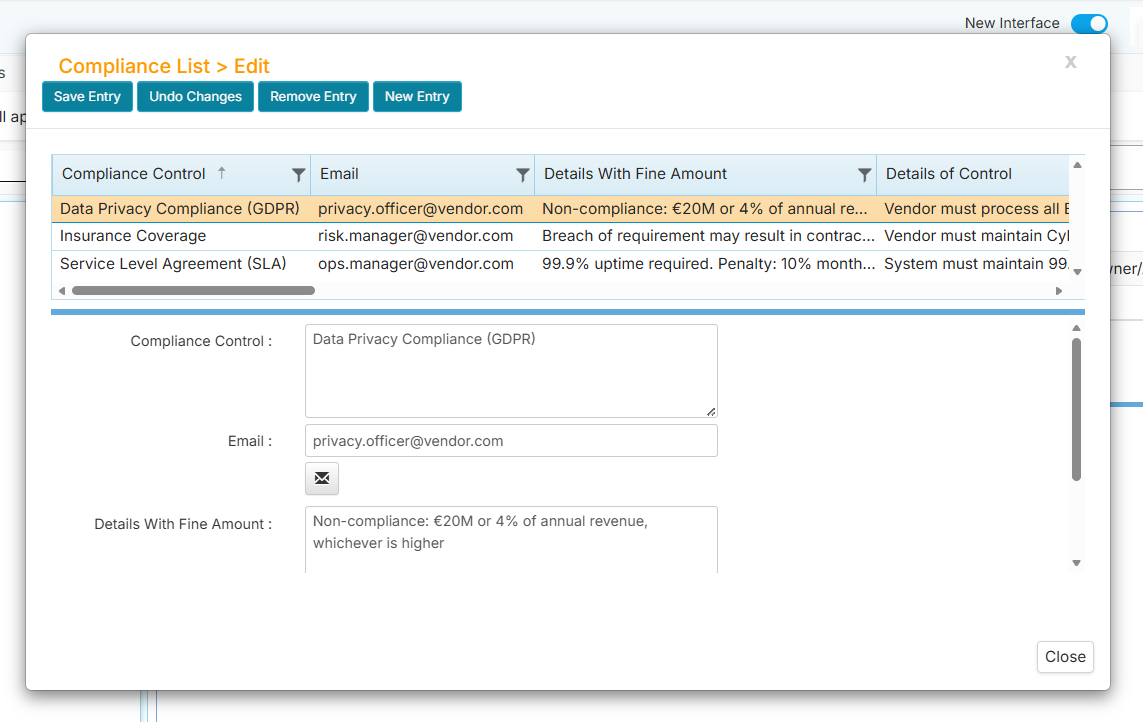Click the Compliance Control text area
1143x722 pixels.
[x=511, y=371]
